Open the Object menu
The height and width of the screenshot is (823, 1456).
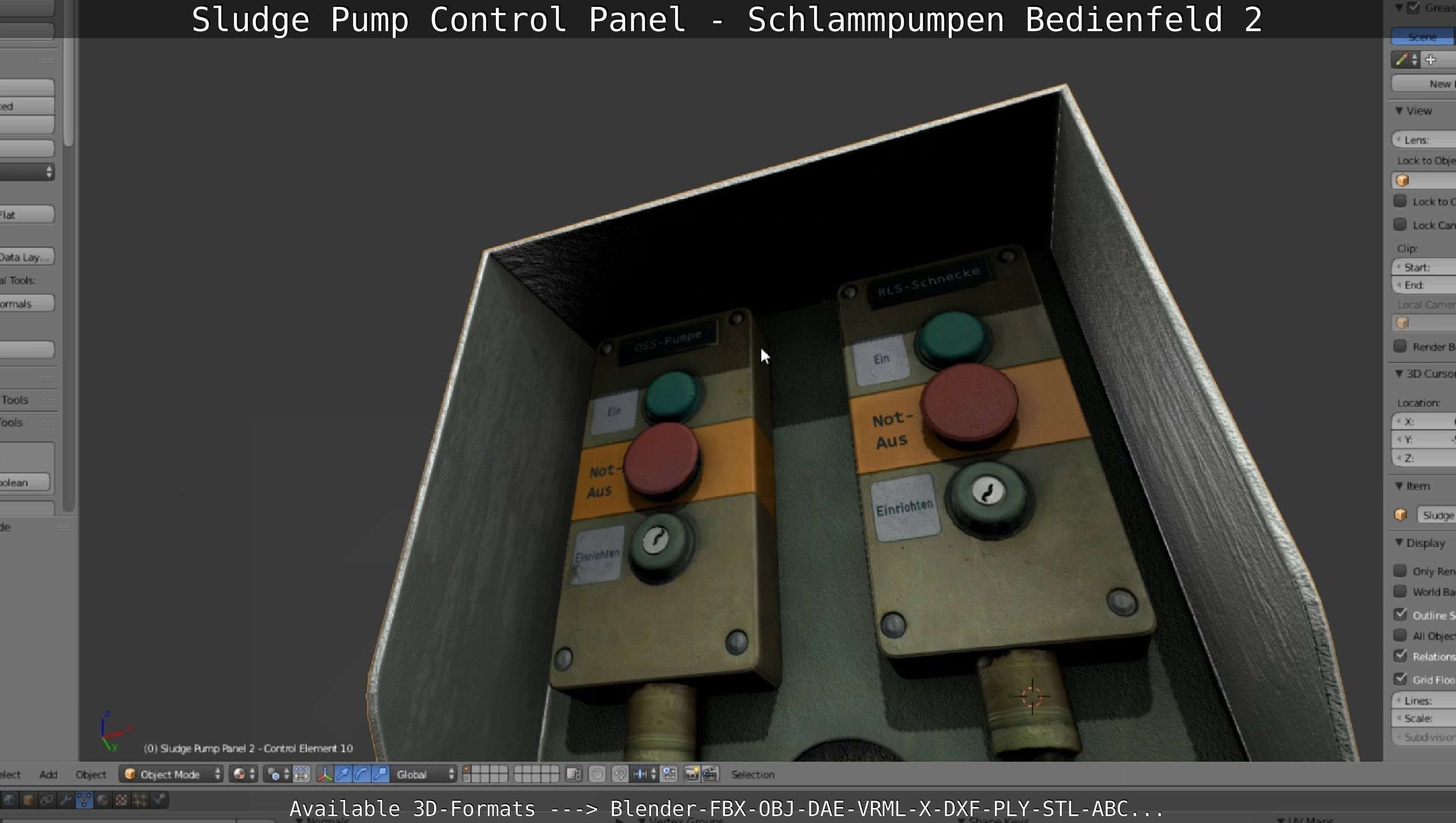(x=91, y=774)
